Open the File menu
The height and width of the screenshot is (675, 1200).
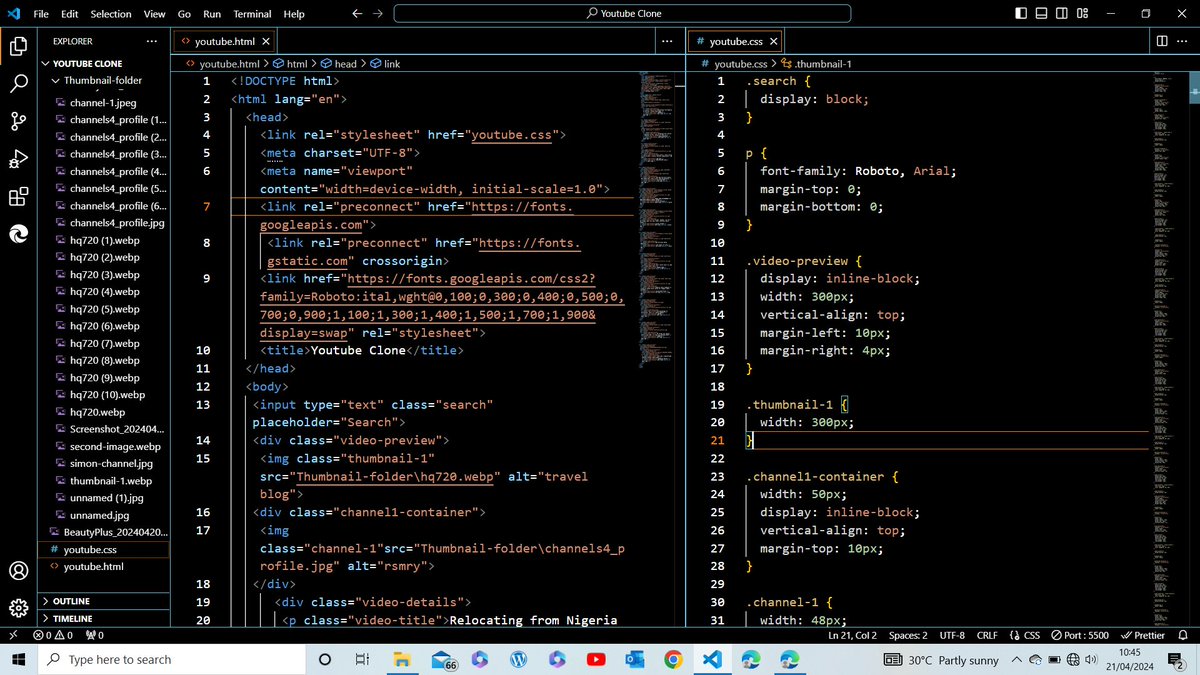[41, 14]
